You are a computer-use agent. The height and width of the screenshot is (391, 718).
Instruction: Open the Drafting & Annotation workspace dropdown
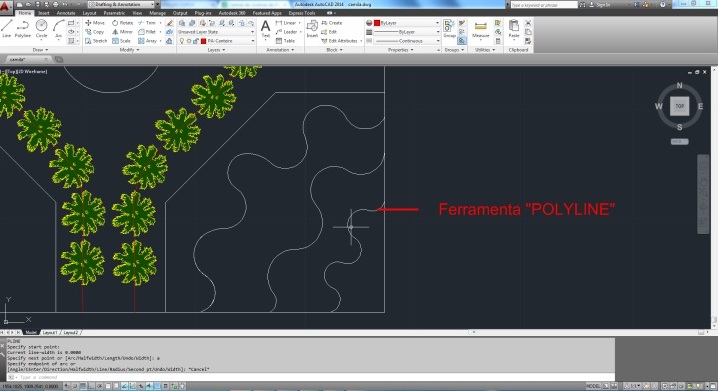(123, 4)
